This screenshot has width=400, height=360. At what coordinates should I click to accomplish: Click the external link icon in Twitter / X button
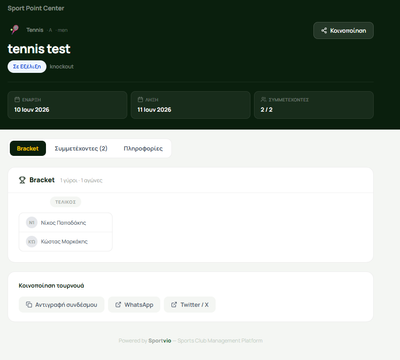(x=174, y=305)
